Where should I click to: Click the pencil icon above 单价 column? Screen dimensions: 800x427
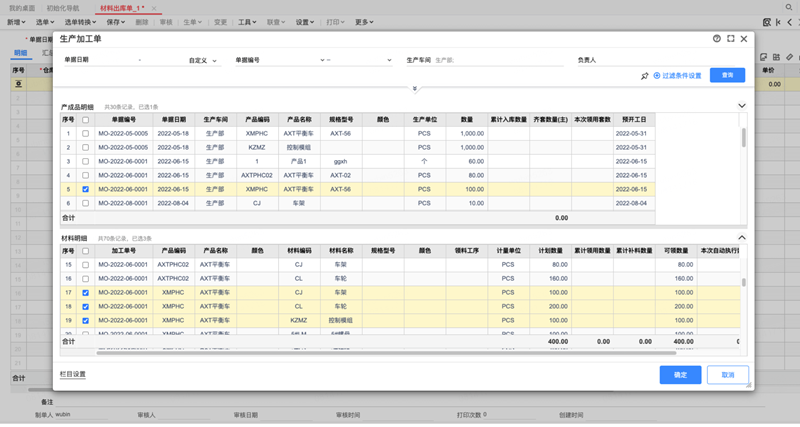(789, 57)
